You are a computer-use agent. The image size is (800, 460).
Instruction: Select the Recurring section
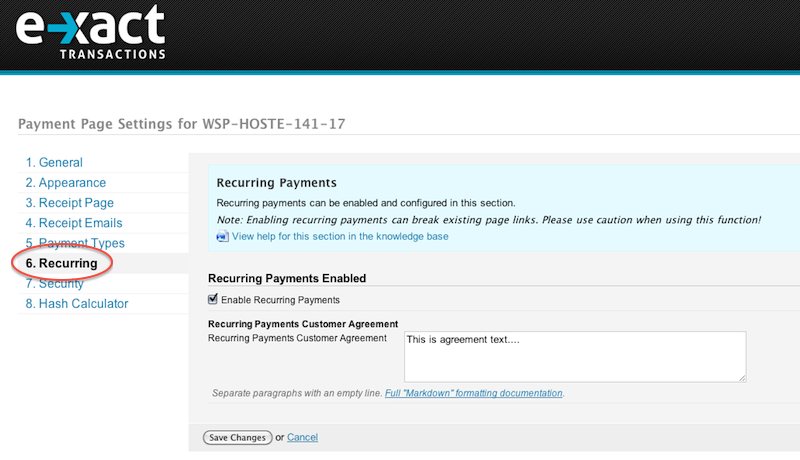click(61, 263)
